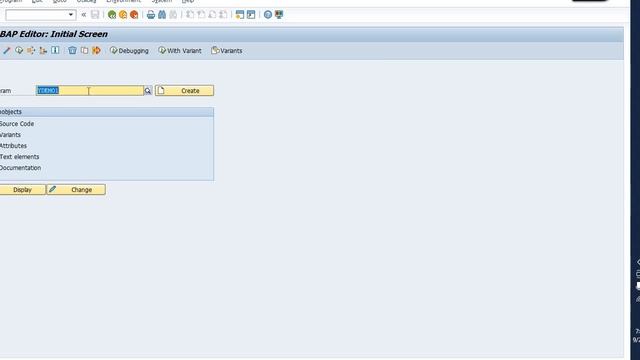Click the object hierarchy icon

click(x=43, y=50)
